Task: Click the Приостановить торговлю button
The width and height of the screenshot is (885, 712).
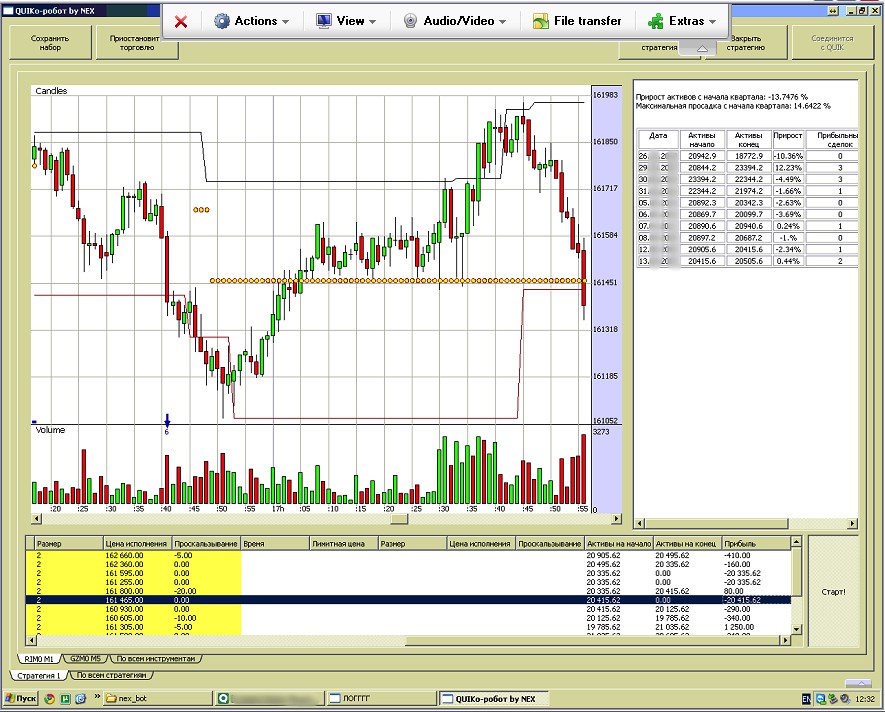Action: click(x=137, y=44)
